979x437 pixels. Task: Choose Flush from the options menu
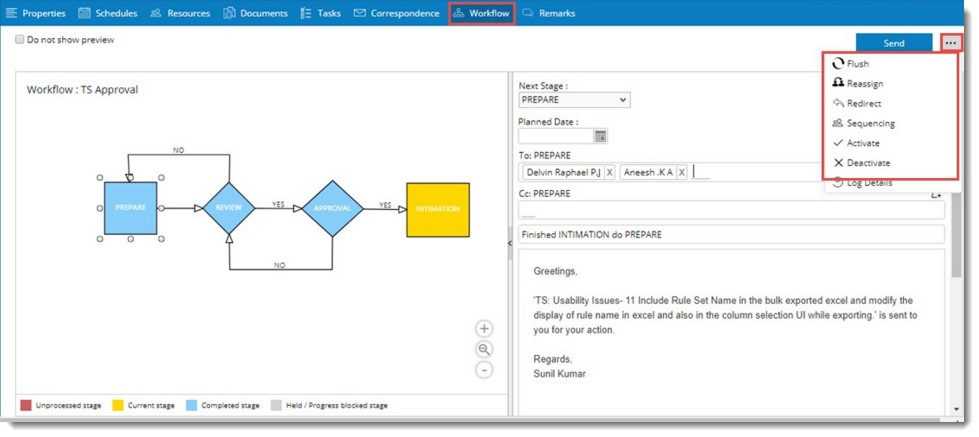[857, 64]
